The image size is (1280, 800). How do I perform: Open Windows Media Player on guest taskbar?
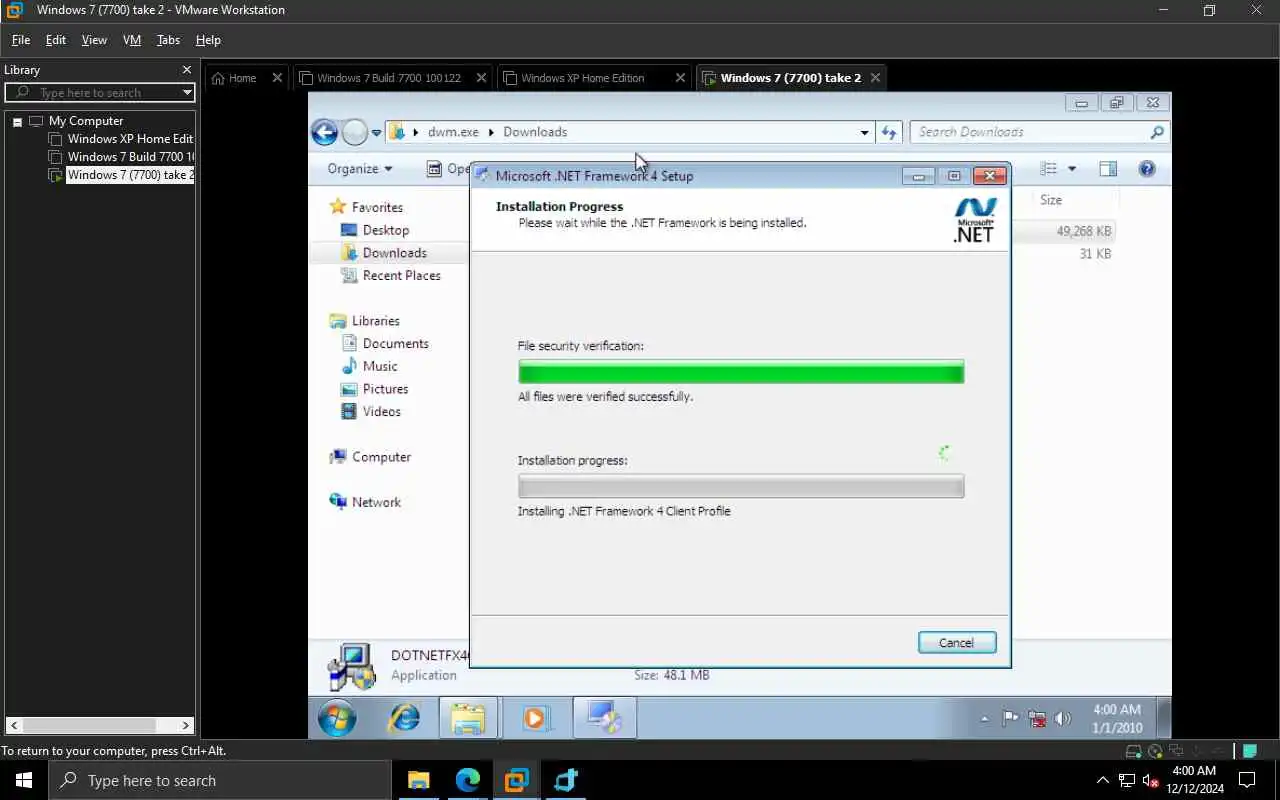(535, 718)
